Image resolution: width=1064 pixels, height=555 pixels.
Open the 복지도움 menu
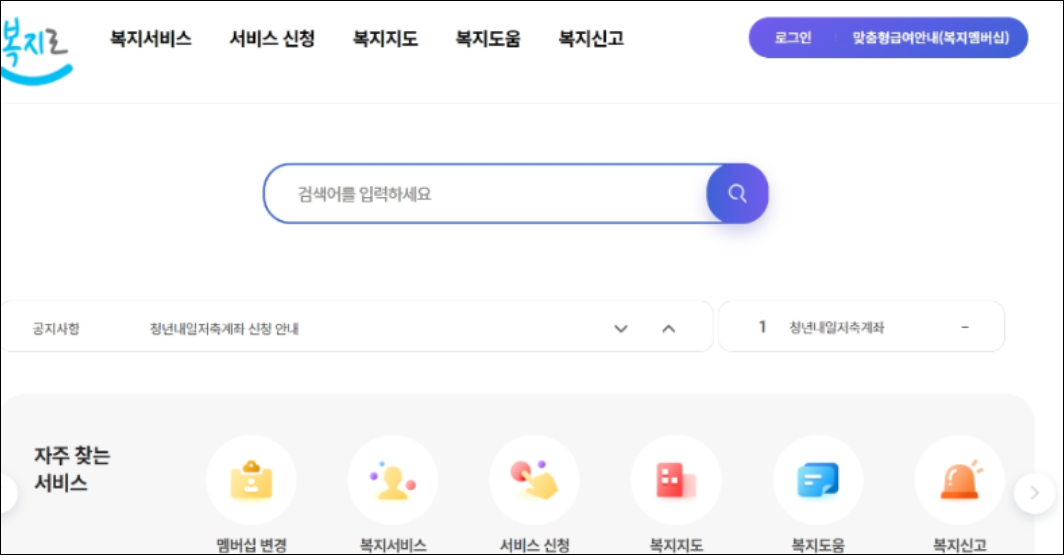488,39
